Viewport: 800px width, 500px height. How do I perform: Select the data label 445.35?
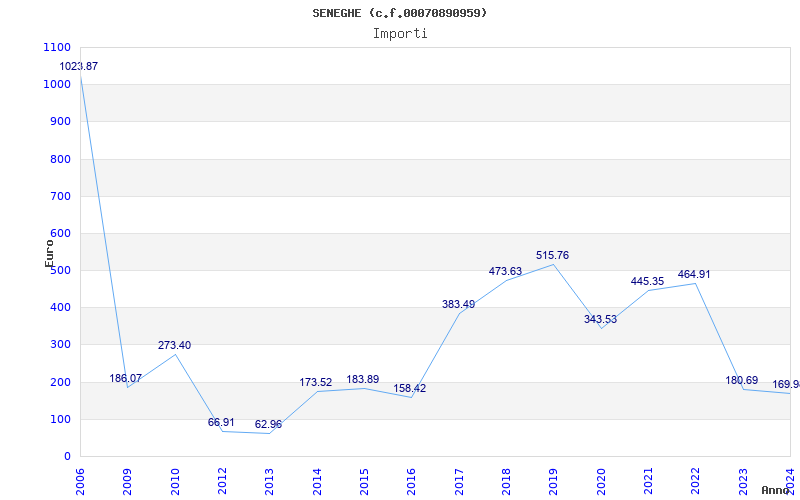click(x=647, y=282)
